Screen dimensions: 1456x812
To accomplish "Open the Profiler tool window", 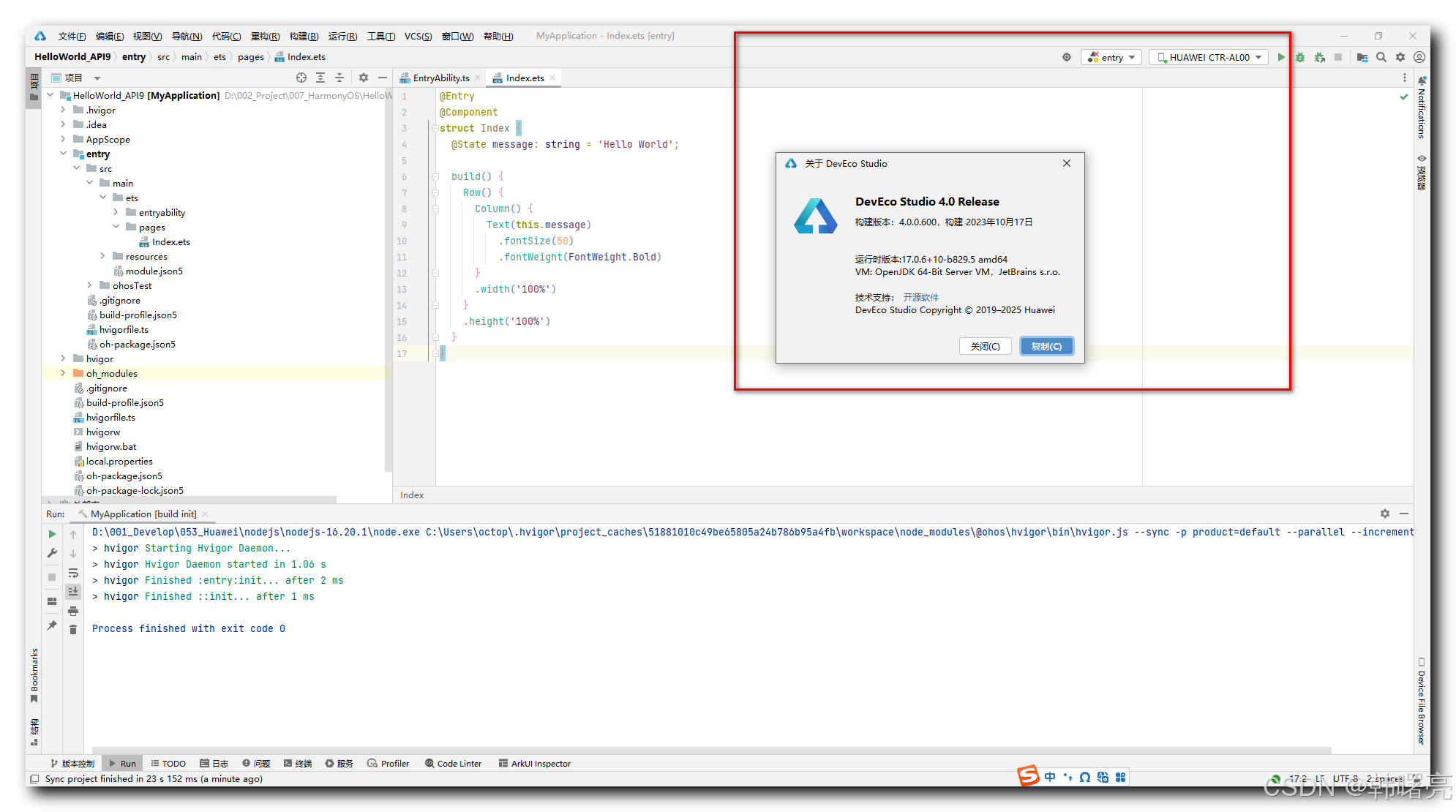I will 388,763.
